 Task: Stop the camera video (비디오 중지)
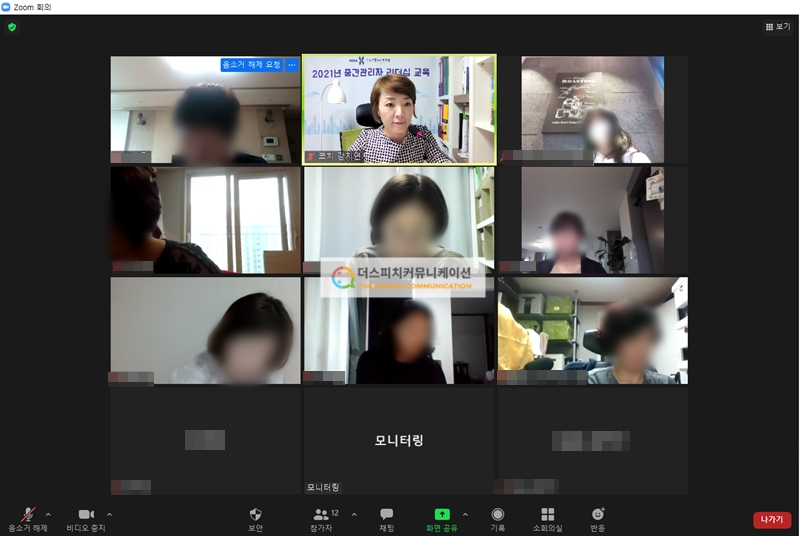pos(86,518)
